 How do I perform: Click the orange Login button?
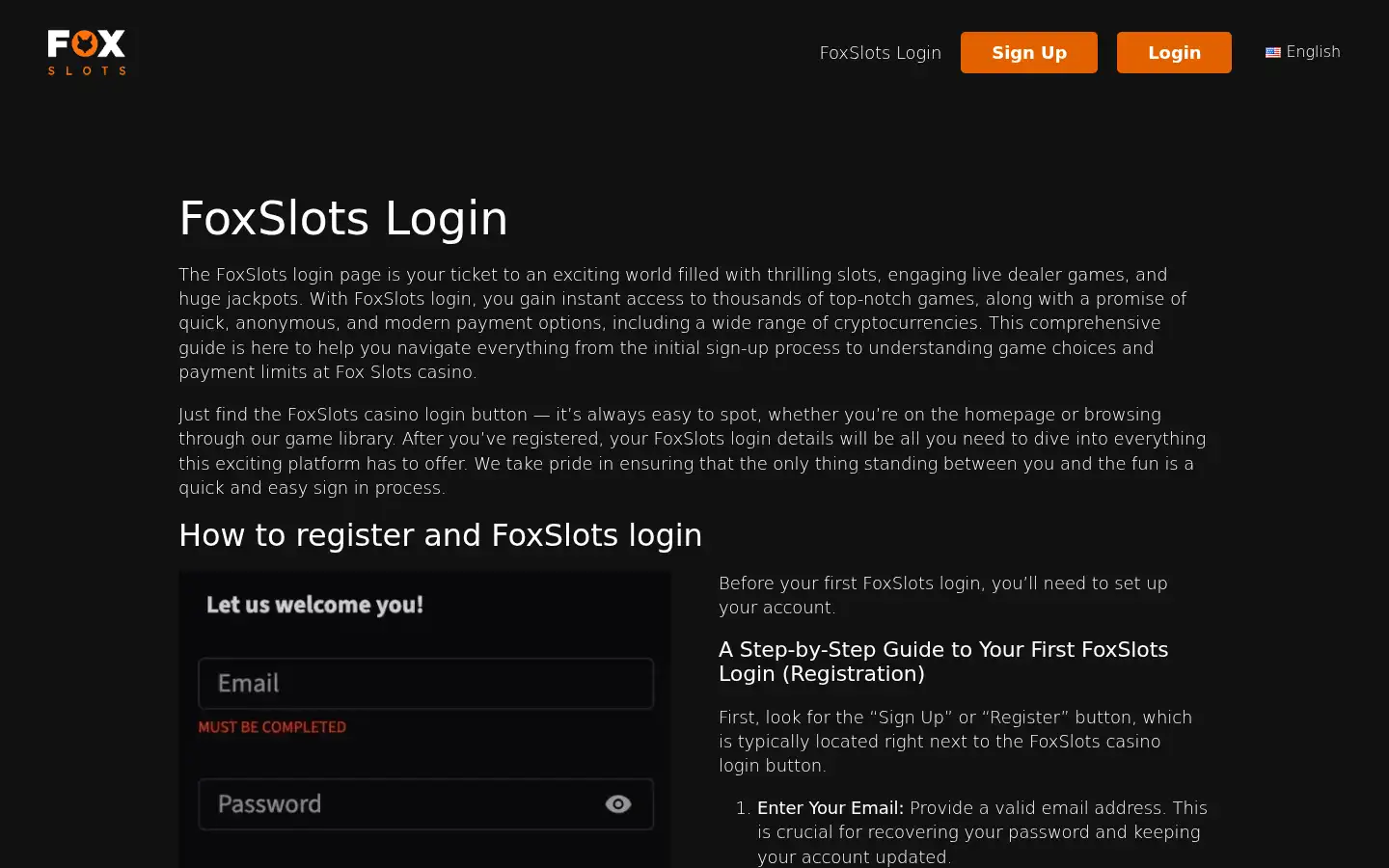[x=1174, y=52]
